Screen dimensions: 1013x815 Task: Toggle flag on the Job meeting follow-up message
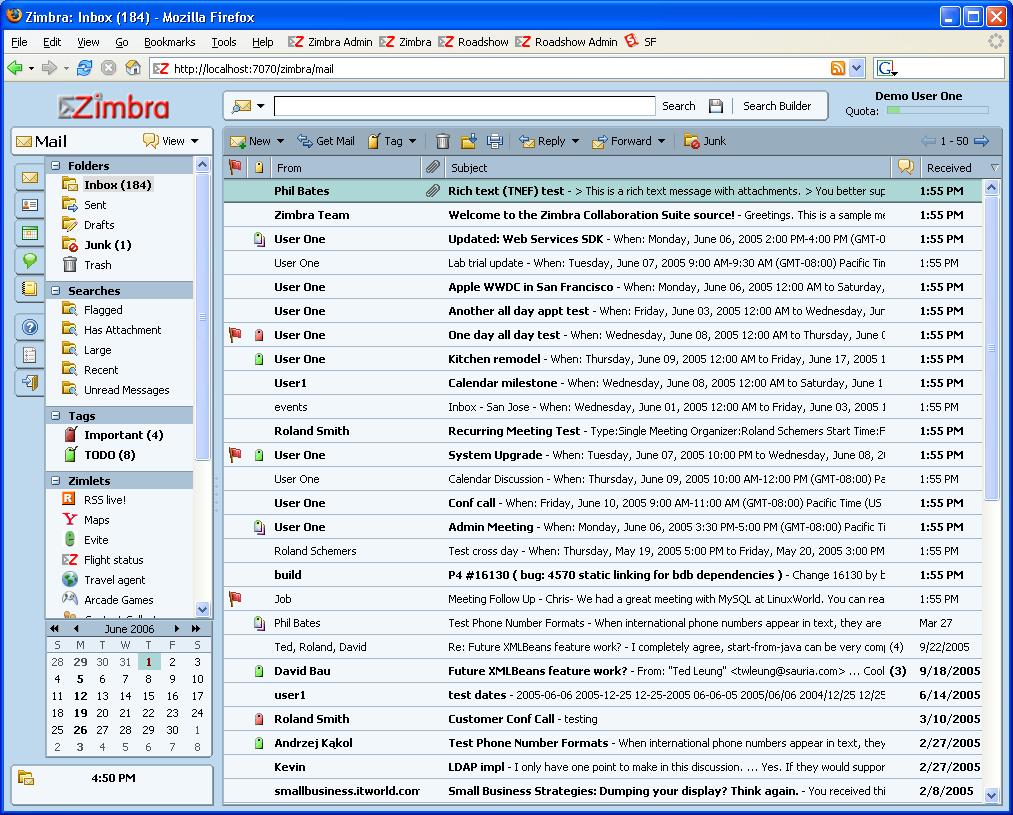pyautogui.click(x=234, y=599)
